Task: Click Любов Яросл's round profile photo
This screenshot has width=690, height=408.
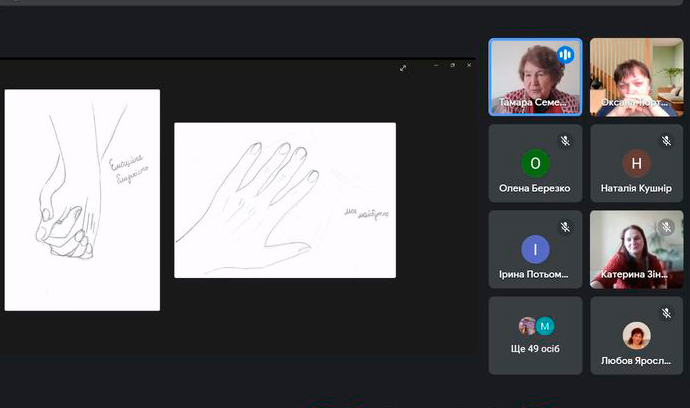Action: pyautogui.click(x=636, y=335)
